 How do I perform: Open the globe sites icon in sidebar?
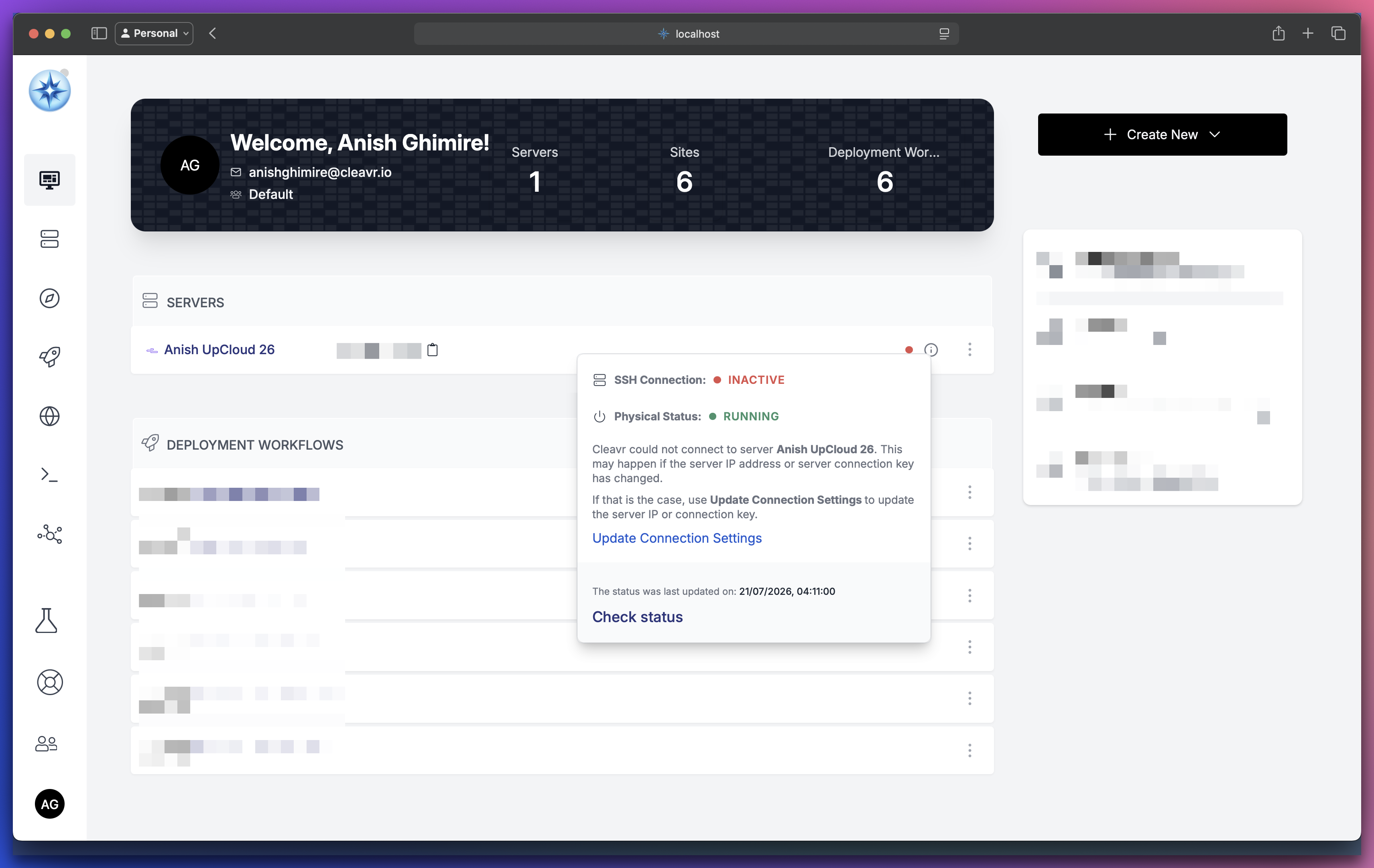[50, 416]
